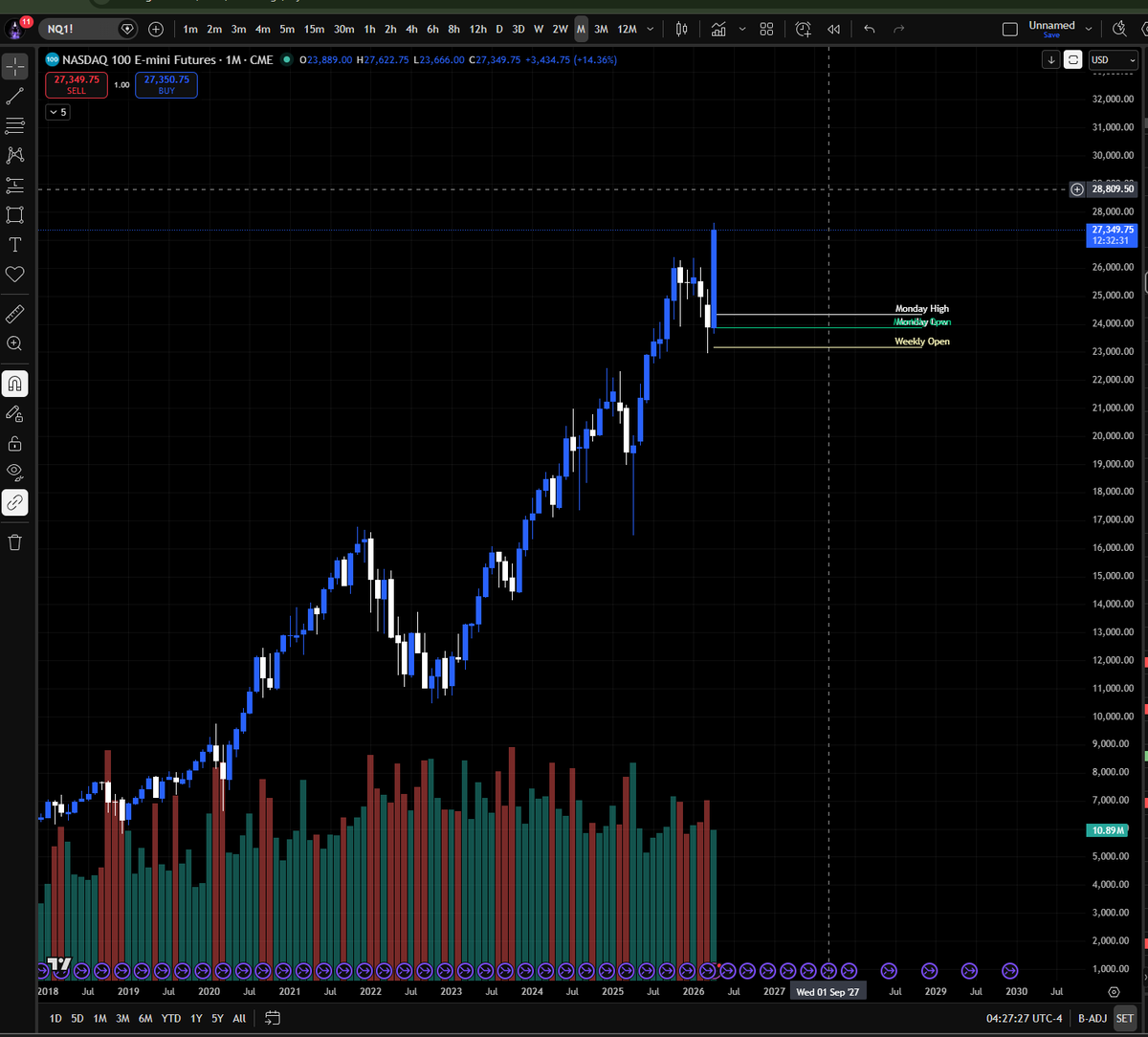Toggle the drawings link sync icon
Image resolution: width=1148 pixels, height=1037 pixels.
(x=14, y=502)
